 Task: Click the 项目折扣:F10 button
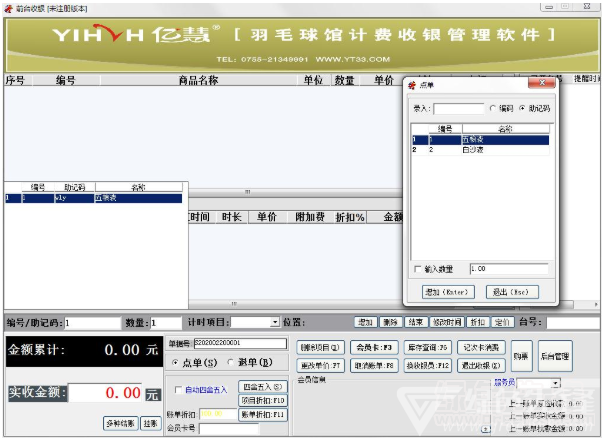263,401
